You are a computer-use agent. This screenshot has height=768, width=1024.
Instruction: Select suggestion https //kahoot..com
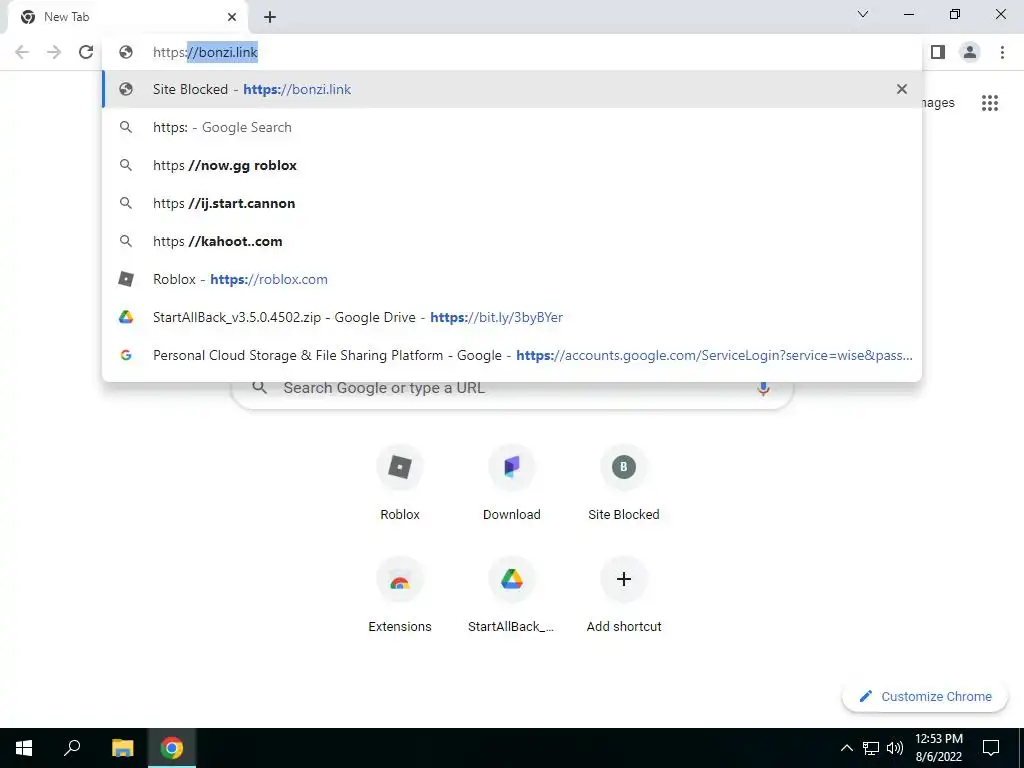[512, 241]
